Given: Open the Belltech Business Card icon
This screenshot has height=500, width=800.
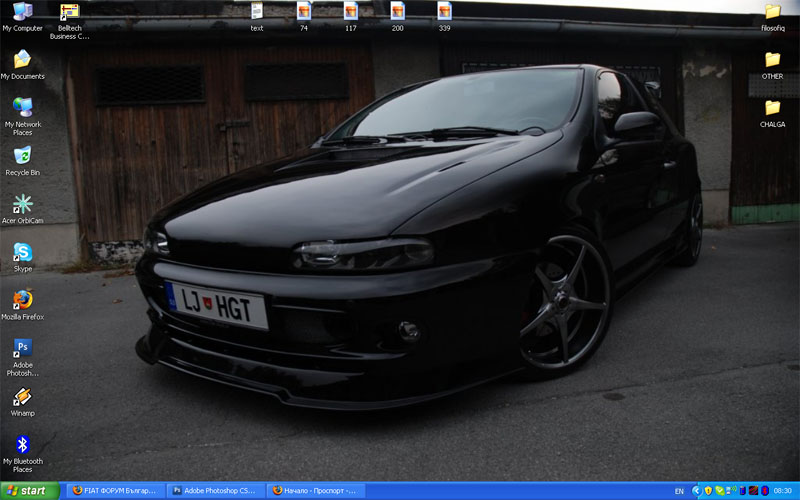Looking at the screenshot, I should (x=68, y=13).
